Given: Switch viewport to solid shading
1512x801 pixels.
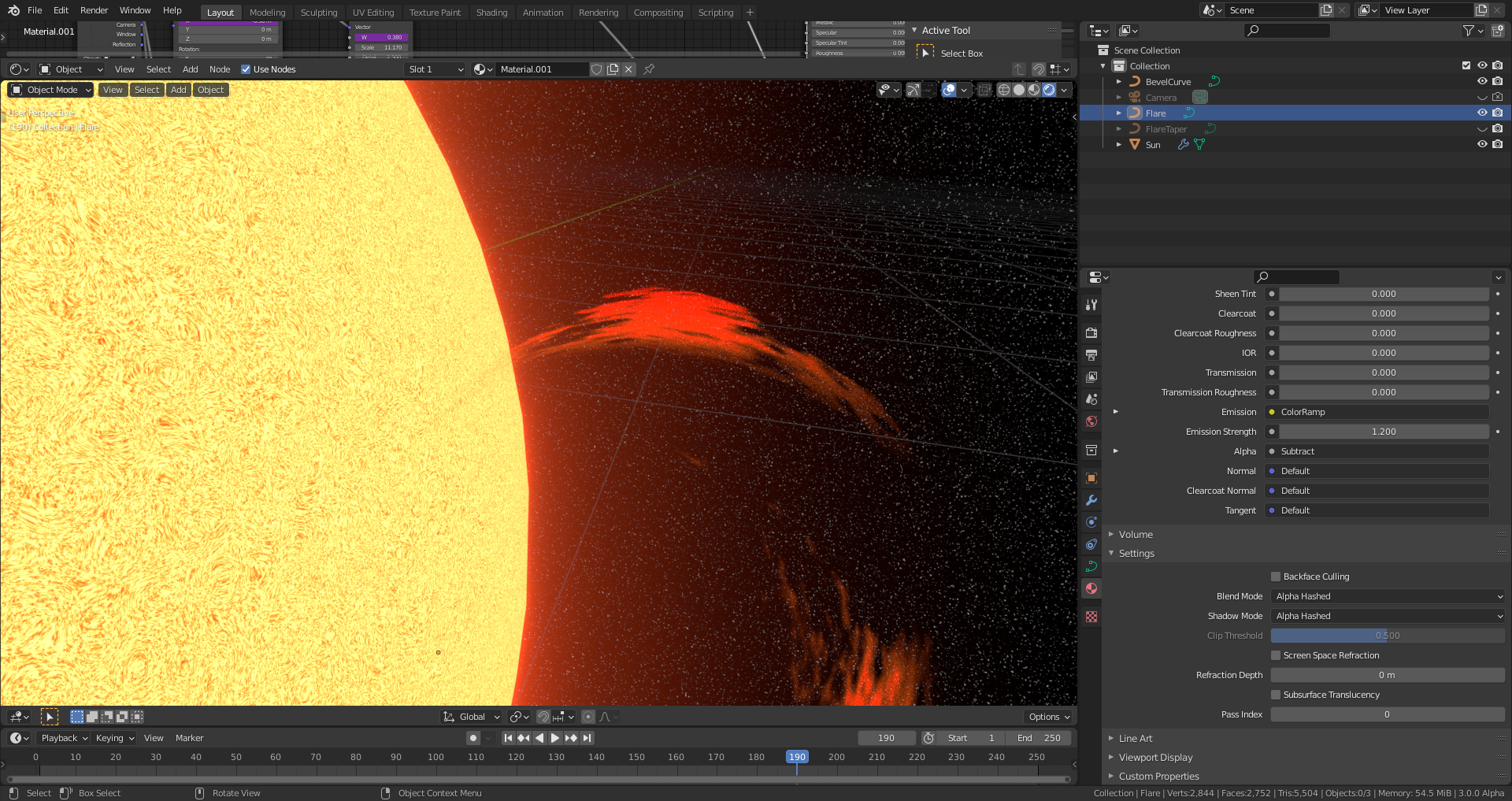Looking at the screenshot, I should [1019, 90].
